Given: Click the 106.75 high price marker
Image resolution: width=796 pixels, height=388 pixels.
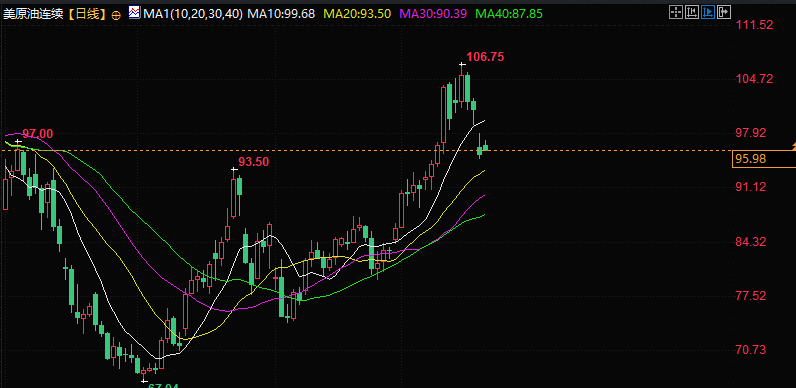Looking at the screenshot, I should coord(485,57).
